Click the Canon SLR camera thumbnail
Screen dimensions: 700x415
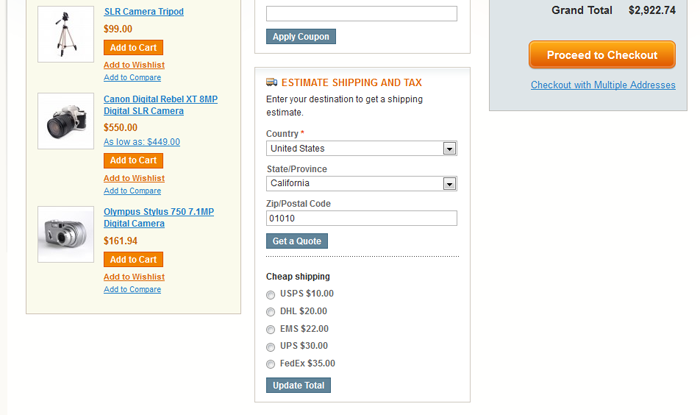click(x=66, y=121)
